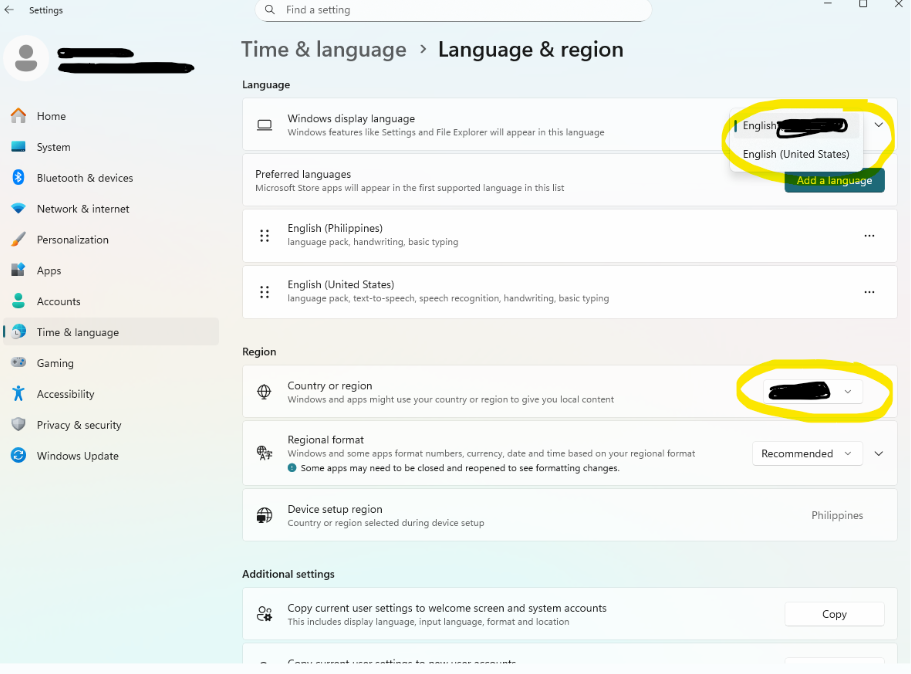This screenshot has height=674, width=911.
Task: Click the Device setup region globe icon
Action: pyautogui.click(x=264, y=515)
